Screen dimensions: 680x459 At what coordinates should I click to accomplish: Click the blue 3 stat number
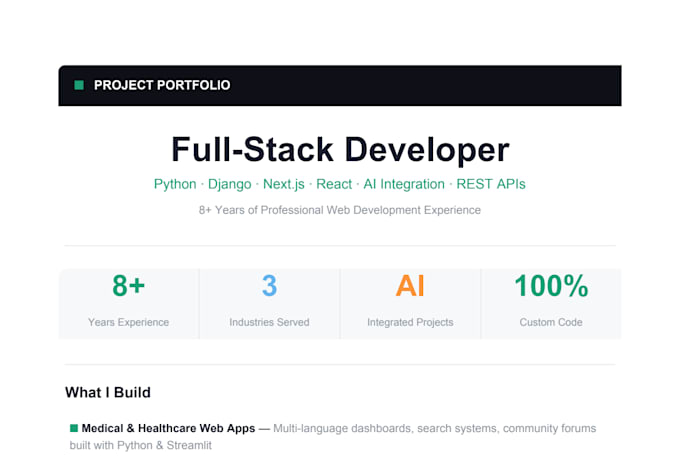269,285
